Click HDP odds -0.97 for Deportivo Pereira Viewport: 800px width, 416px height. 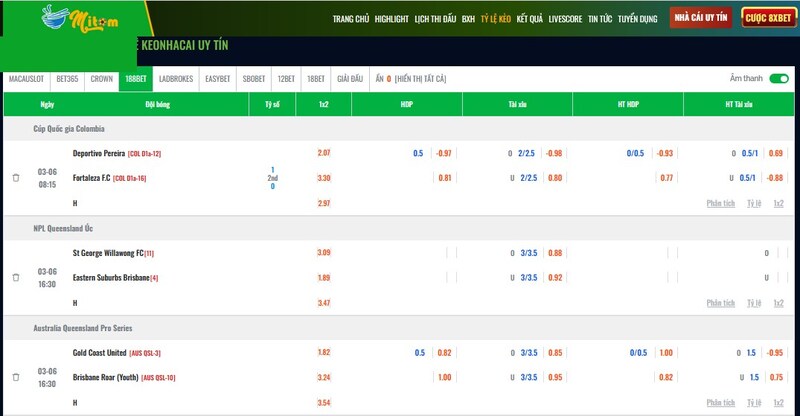coord(444,153)
